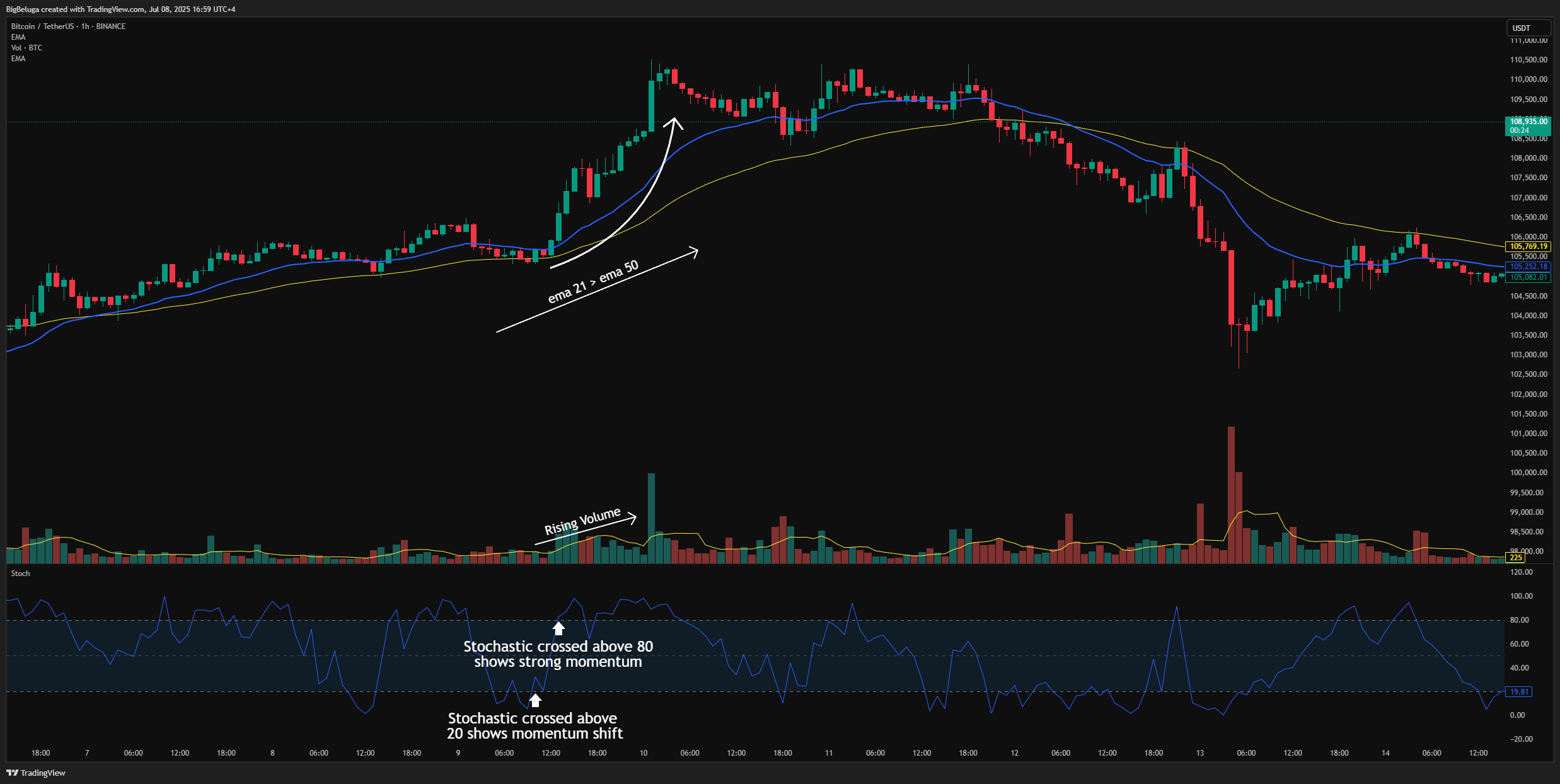Image resolution: width=1560 pixels, height=784 pixels.
Task: Select the Vol · BTC indicator label
Action: click(x=26, y=48)
